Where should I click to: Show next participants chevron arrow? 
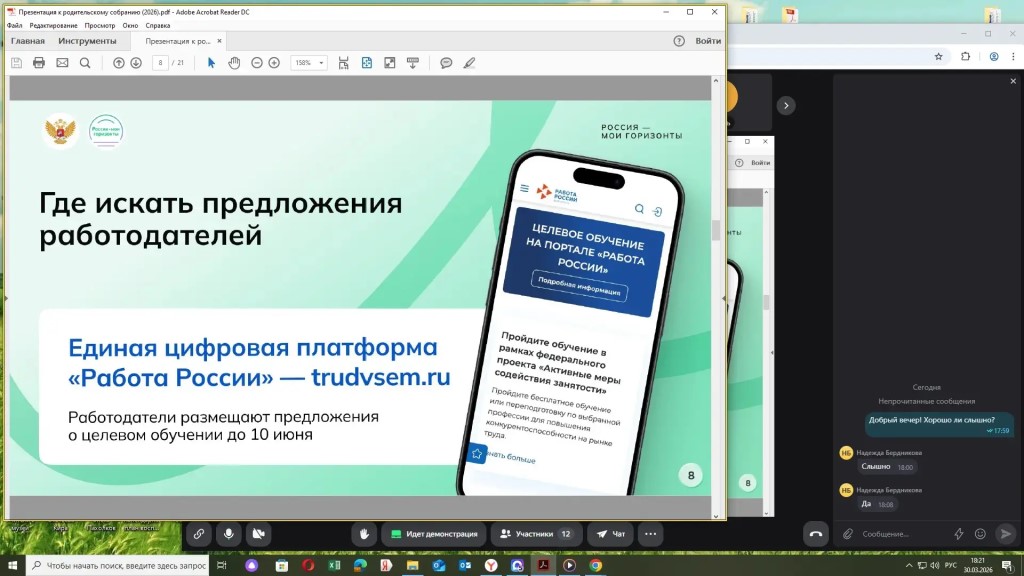786,105
